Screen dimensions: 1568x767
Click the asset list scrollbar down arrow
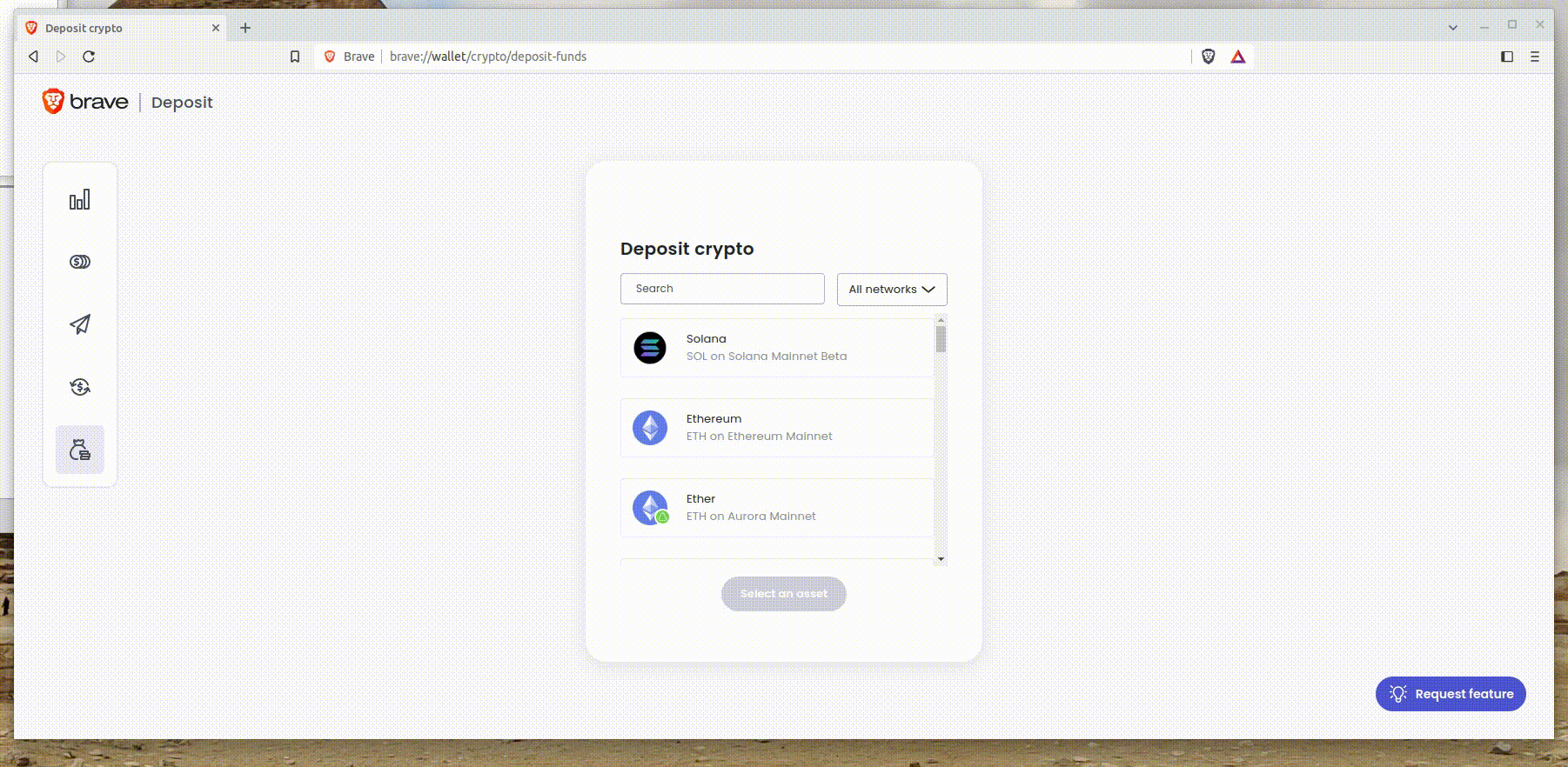pyautogui.click(x=941, y=559)
